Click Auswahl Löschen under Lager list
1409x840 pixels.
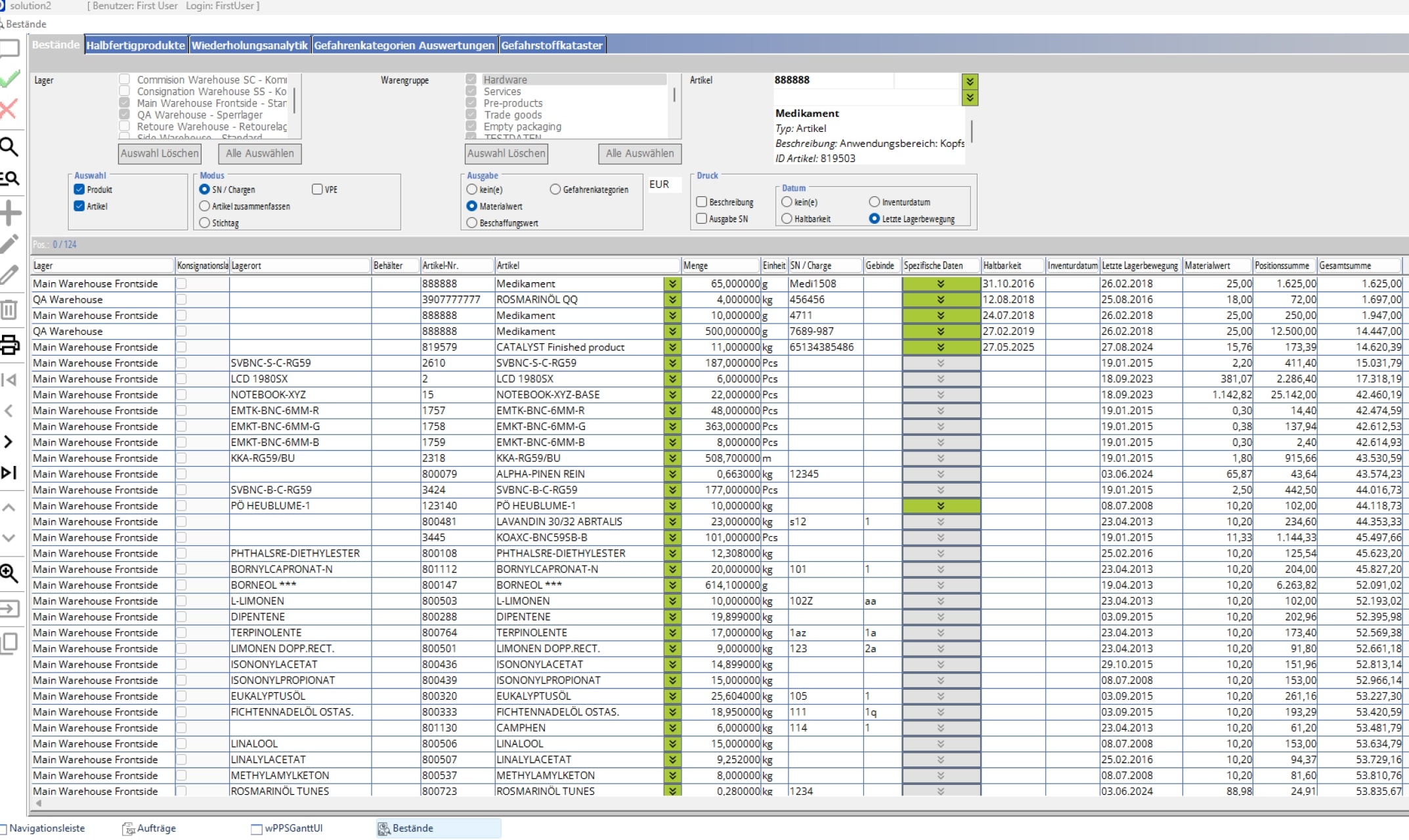[x=160, y=154]
